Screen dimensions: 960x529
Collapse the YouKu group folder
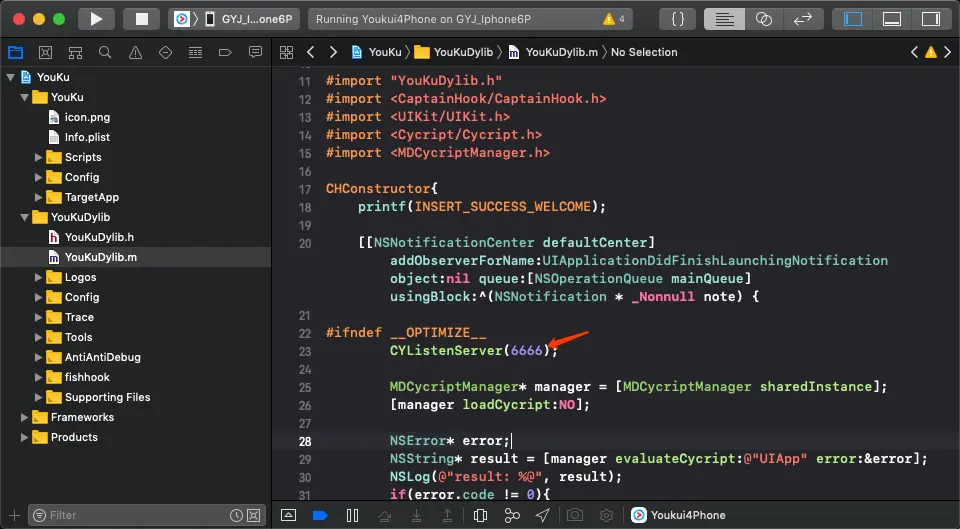click(x=24, y=97)
